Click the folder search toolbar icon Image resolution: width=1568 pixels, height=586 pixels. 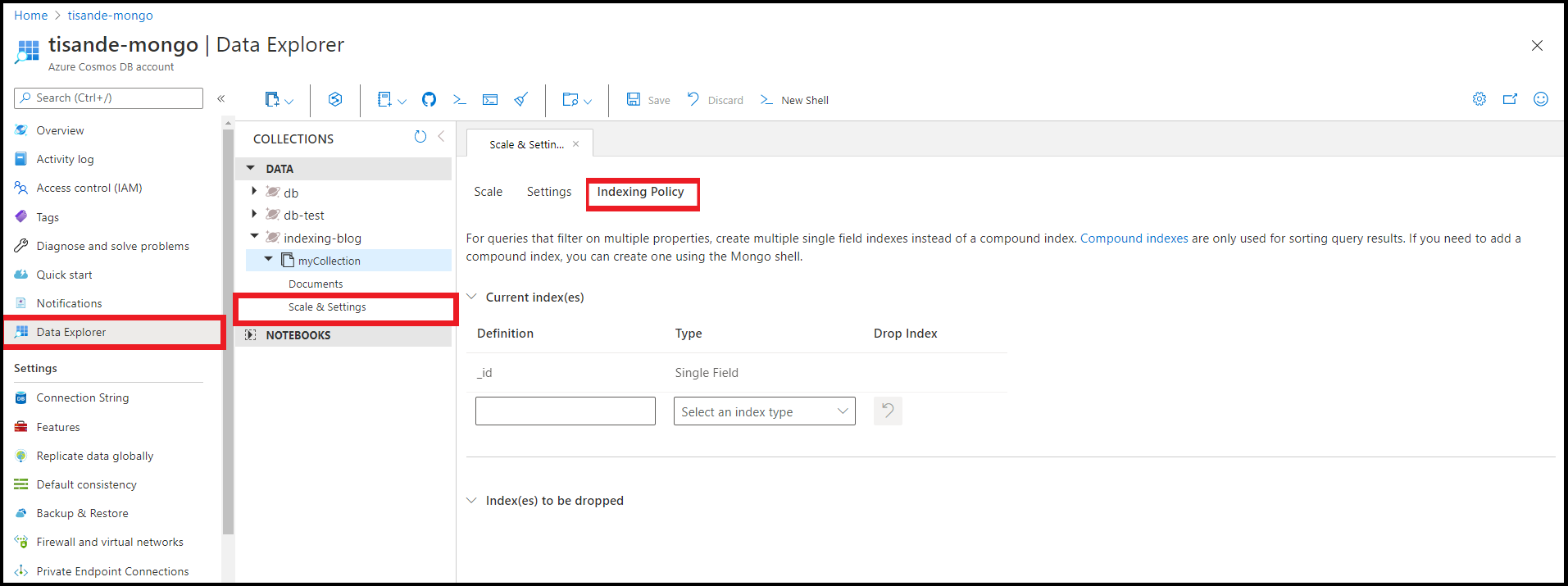[x=570, y=99]
